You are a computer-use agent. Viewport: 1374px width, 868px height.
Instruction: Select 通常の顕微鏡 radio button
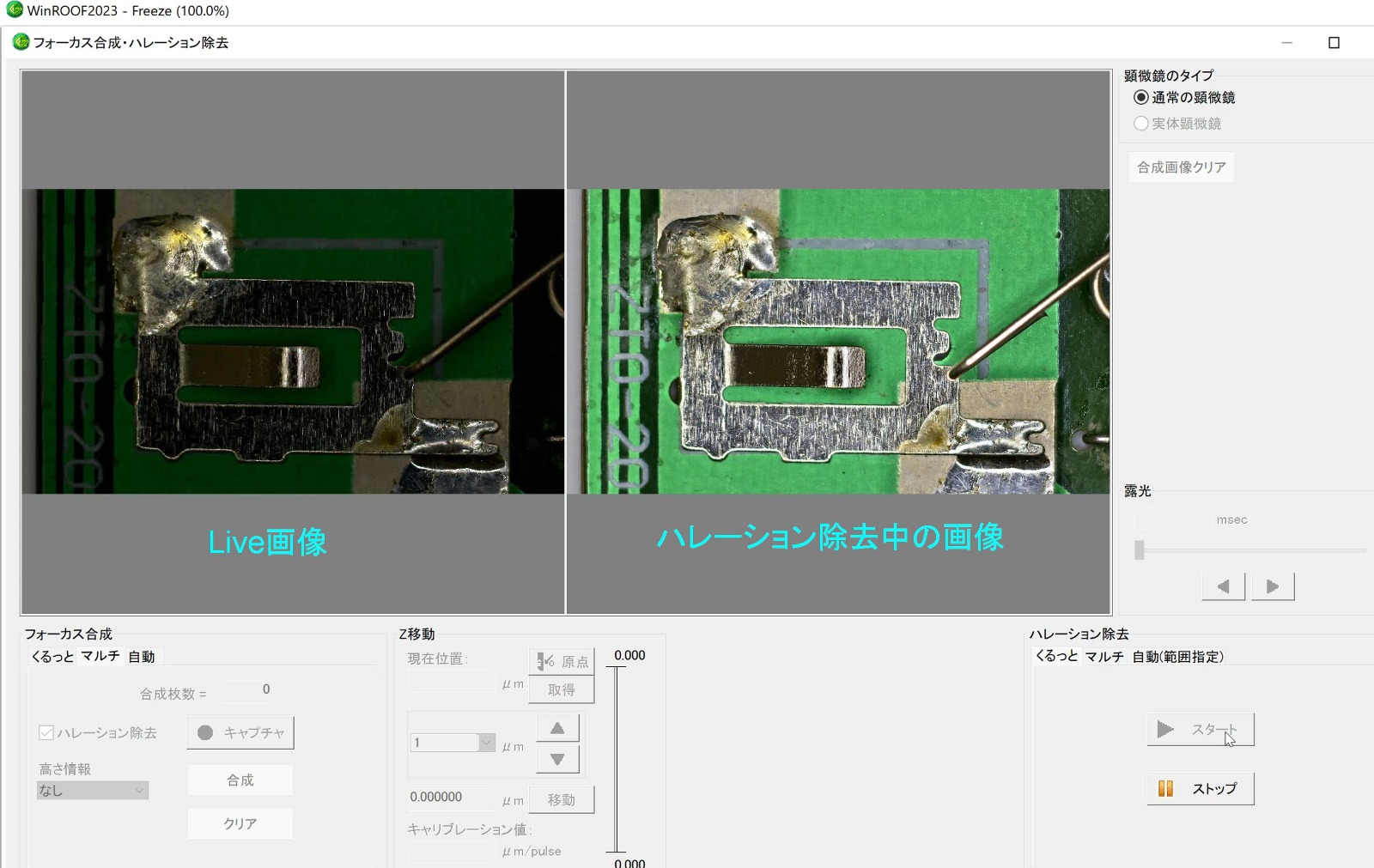tap(1141, 97)
